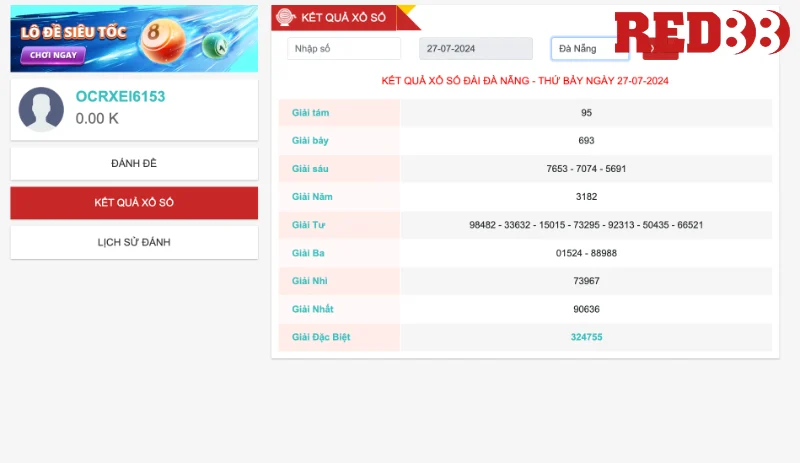Click the 0.00 K account balance
The width and height of the screenshot is (800, 463).
click(97, 118)
